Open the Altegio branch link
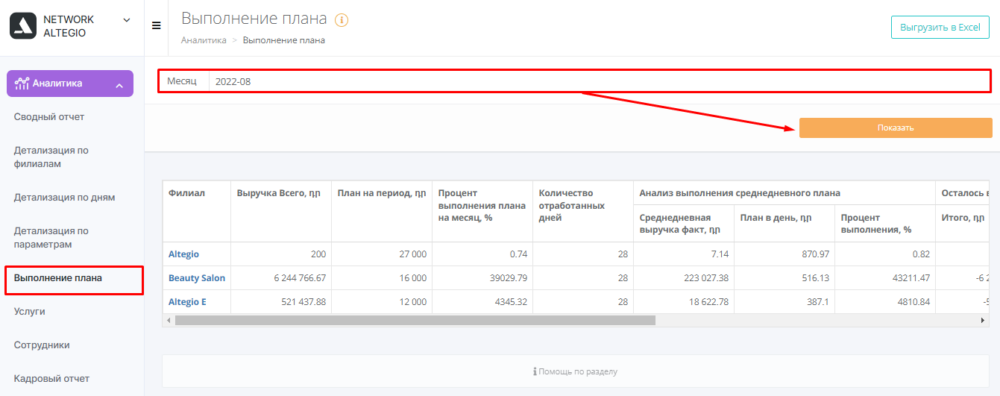The height and width of the screenshot is (396, 1000). [184, 254]
